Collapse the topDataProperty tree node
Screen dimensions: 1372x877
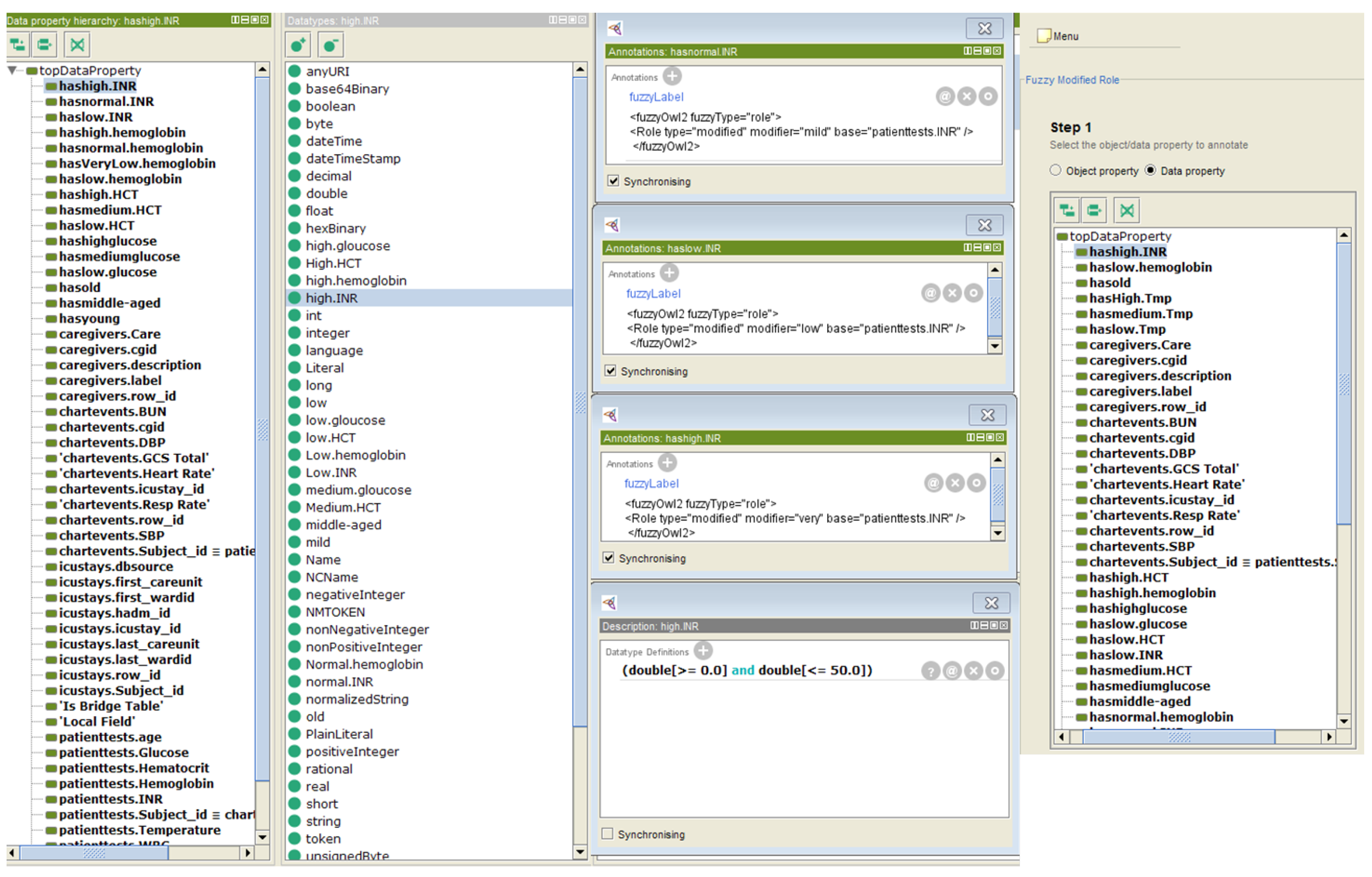[12, 71]
